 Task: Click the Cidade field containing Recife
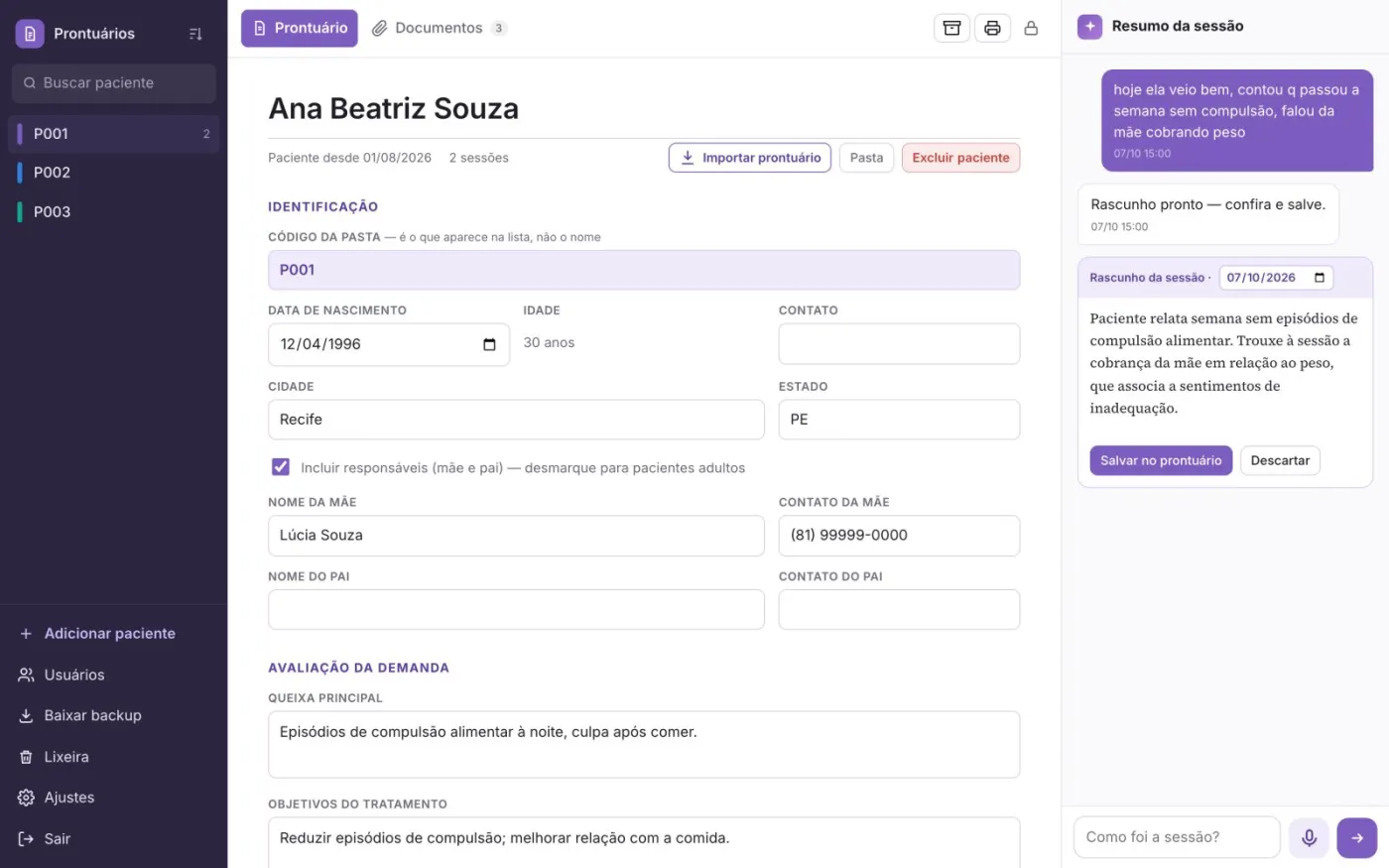[x=516, y=420]
